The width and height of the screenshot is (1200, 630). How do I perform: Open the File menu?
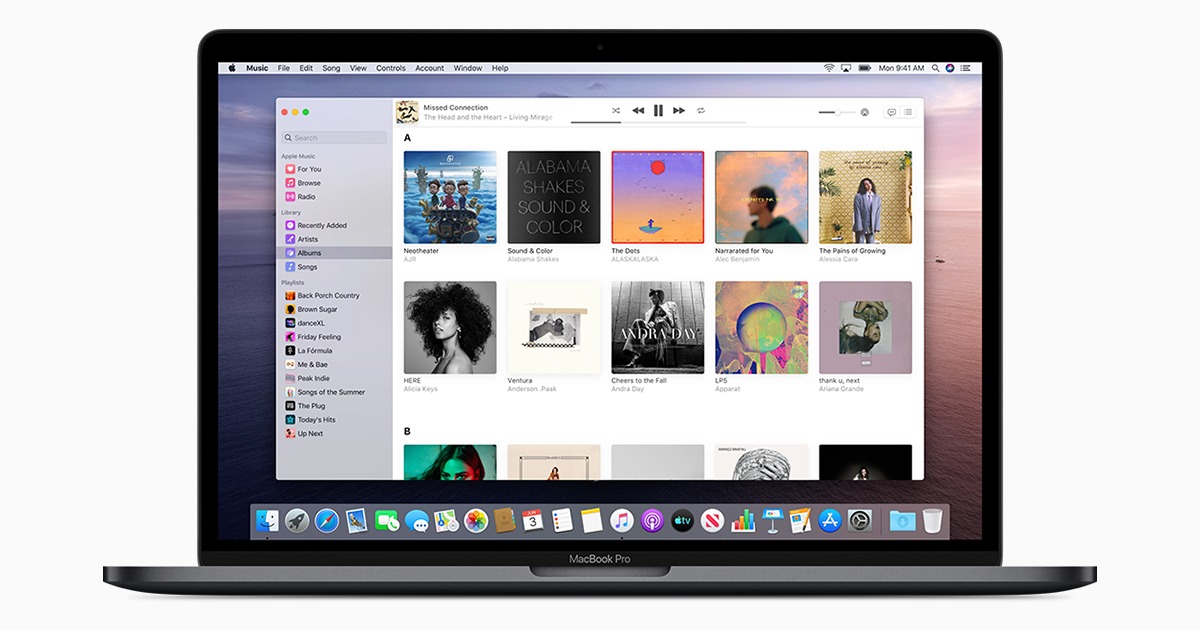click(x=284, y=68)
